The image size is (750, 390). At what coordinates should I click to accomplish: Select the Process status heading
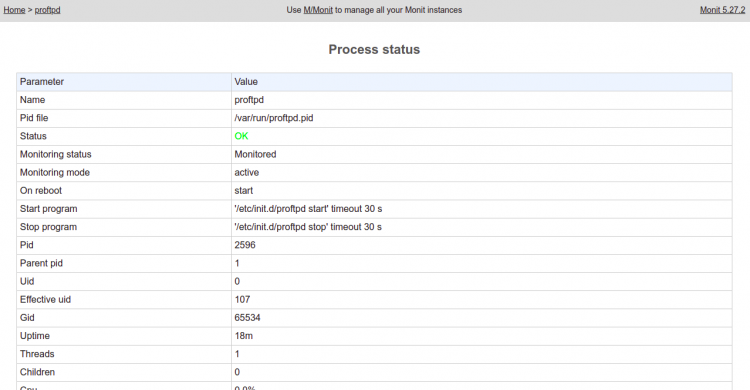tap(374, 49)
